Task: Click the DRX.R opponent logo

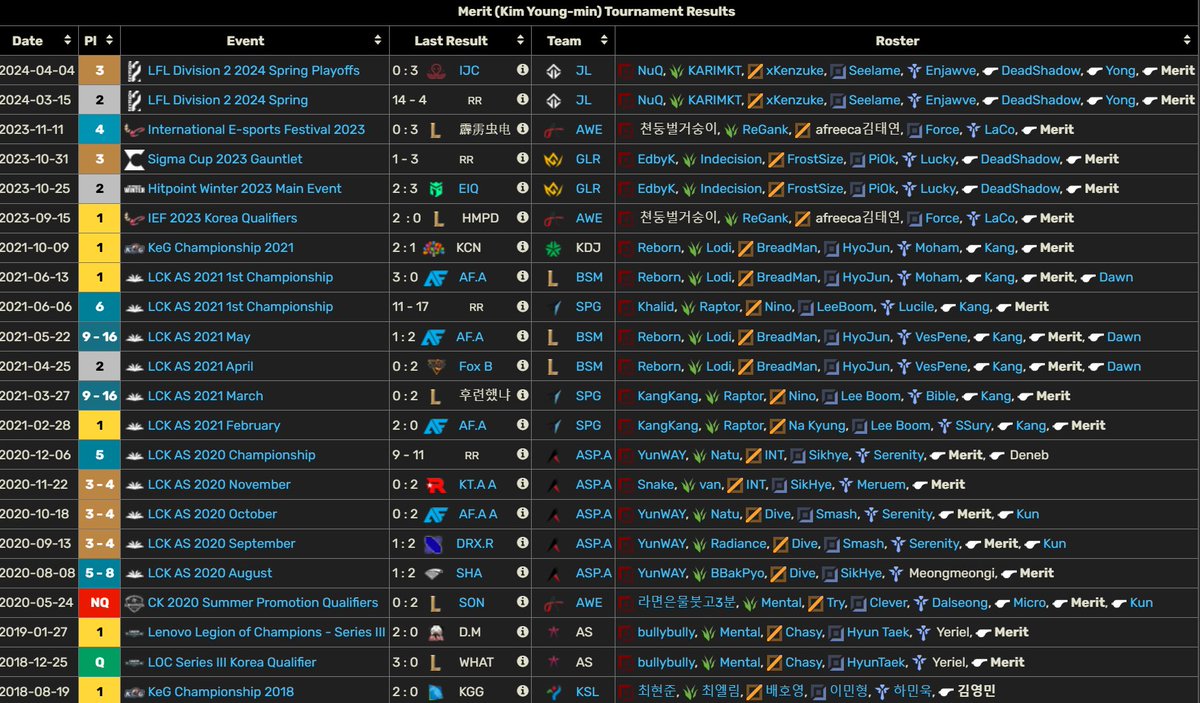Action: pyautogui.click(x=435, y=544)
